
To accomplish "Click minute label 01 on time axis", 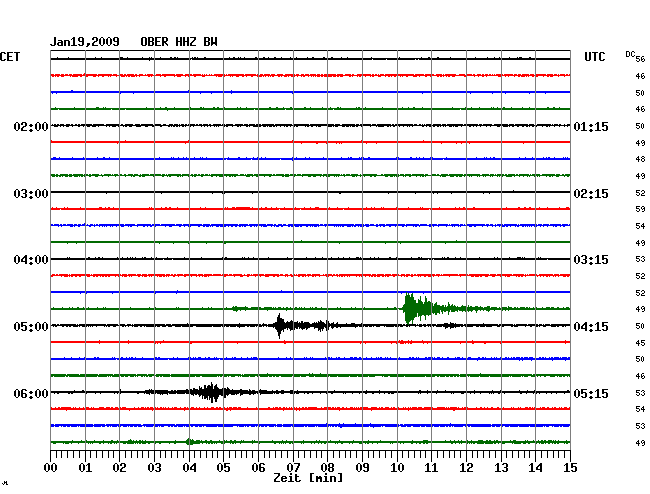I will coord(85,468).
